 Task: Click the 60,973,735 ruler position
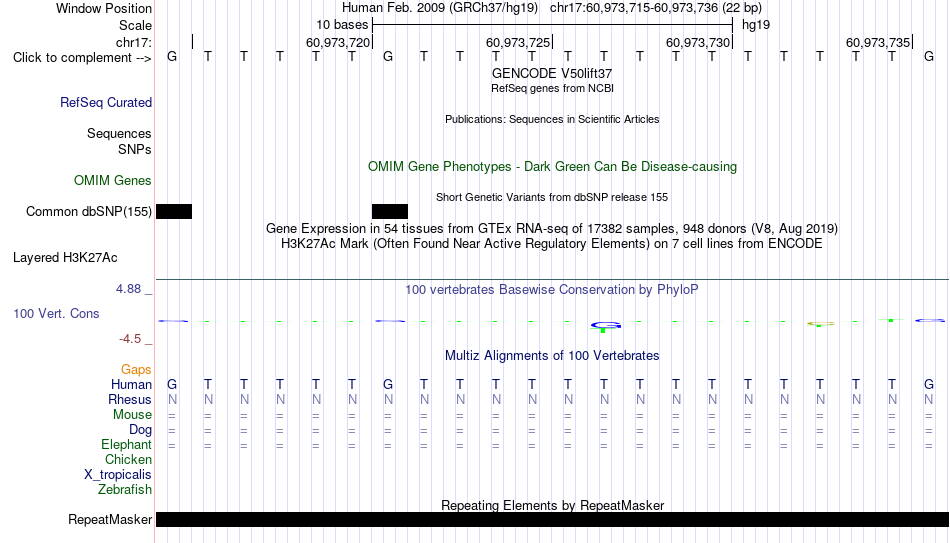(x=878, y=42)
